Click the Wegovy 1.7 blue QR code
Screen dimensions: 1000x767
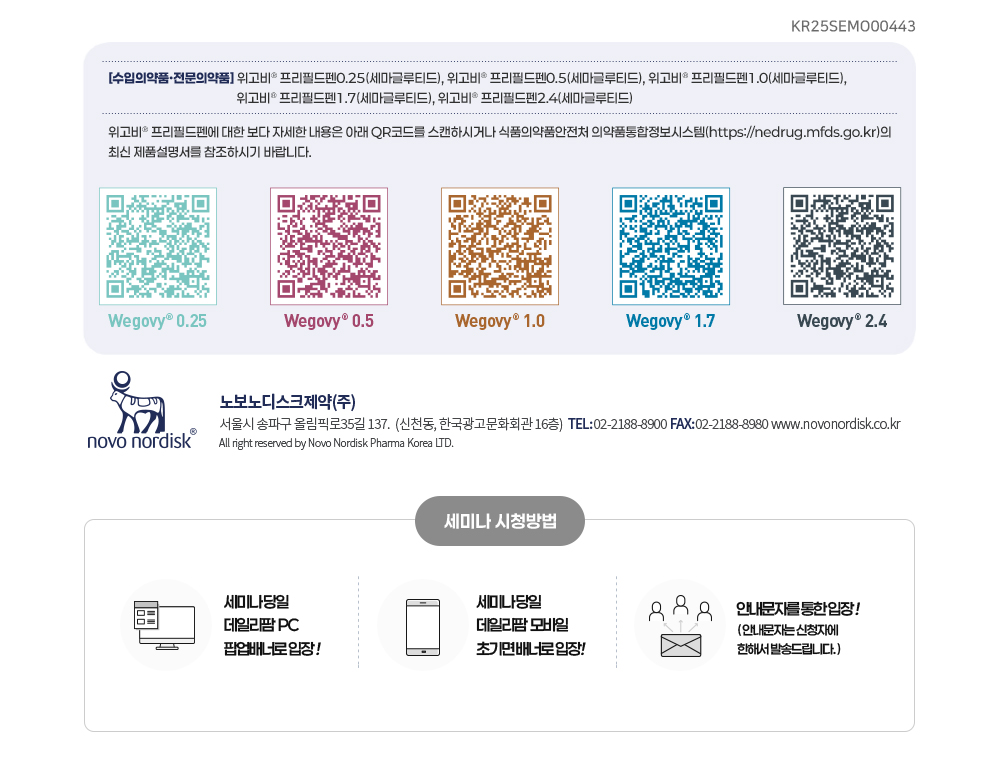tap(671, 246)
